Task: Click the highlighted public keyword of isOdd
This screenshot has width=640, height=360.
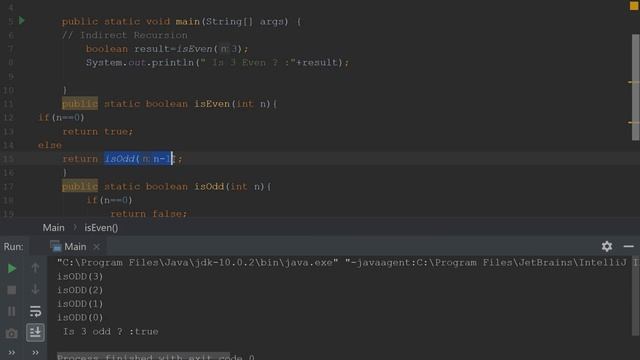Action: click(x=80, y=187)
